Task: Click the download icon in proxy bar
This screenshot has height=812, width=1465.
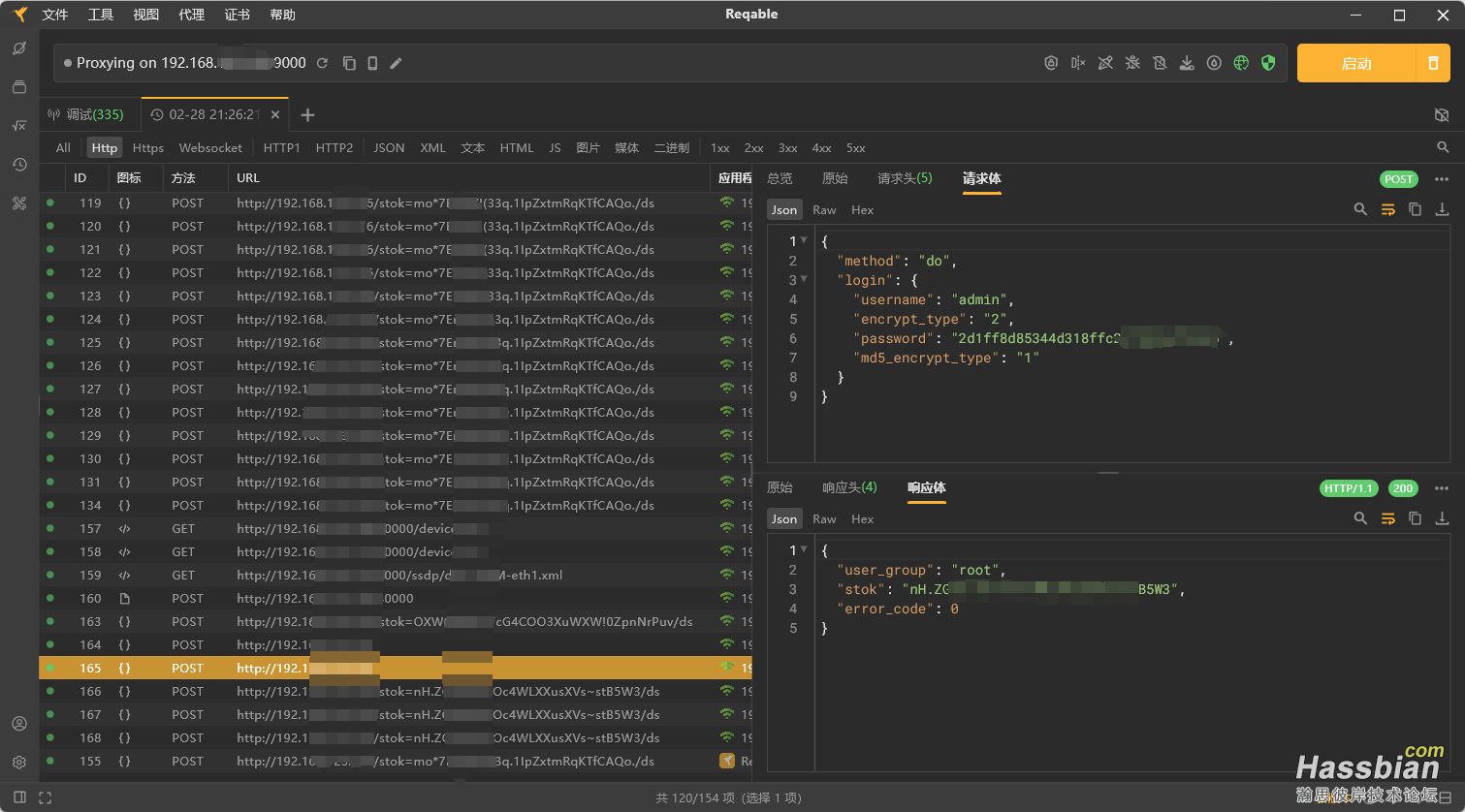Action: coord(1187,63)
